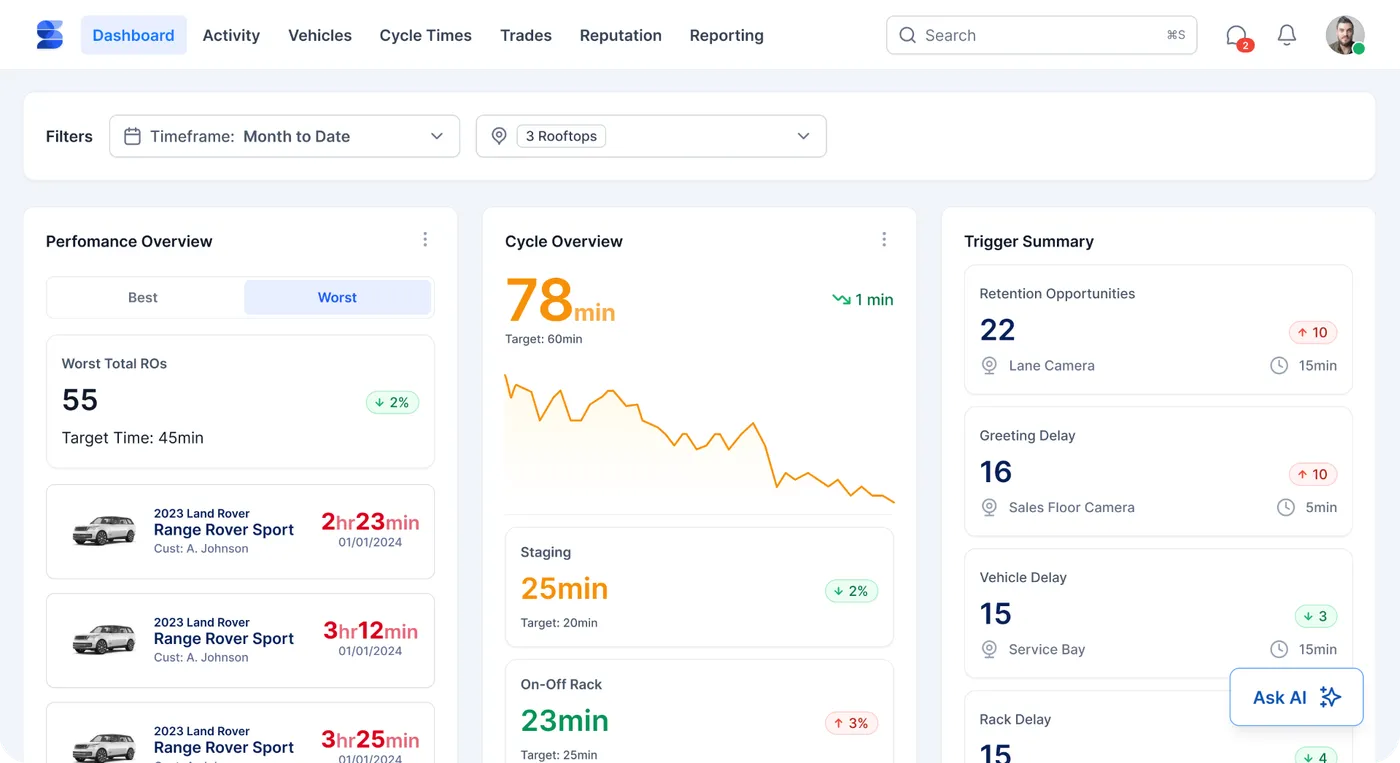
Task: Click the Rack Delay card
Action: (1158, 727)
